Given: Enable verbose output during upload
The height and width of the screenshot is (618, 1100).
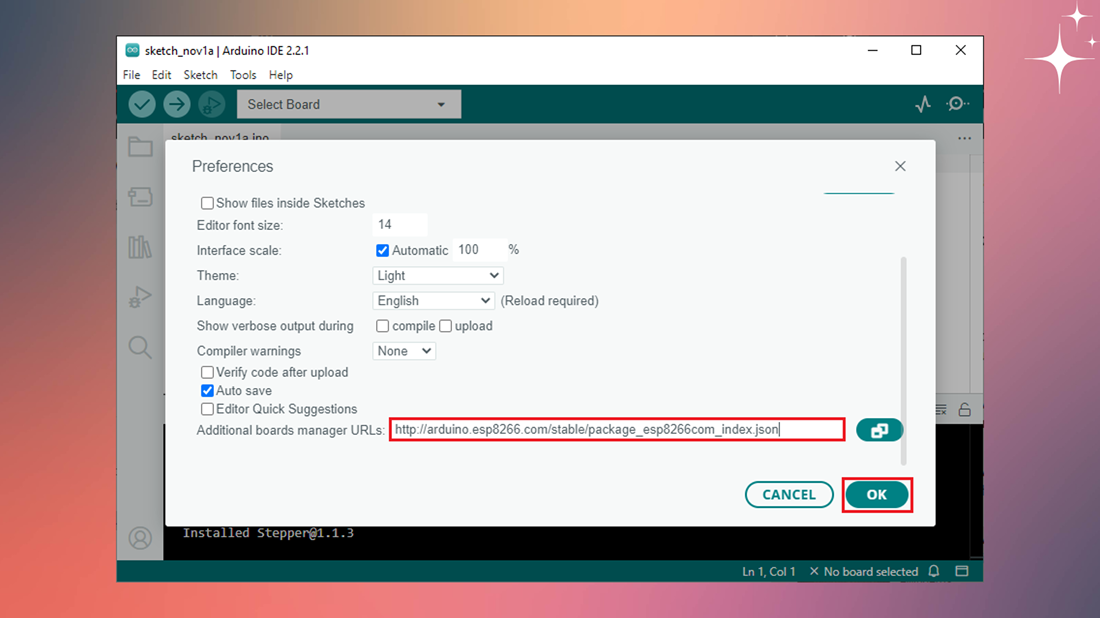Looking at the screenshot, I should pos(445,326).
